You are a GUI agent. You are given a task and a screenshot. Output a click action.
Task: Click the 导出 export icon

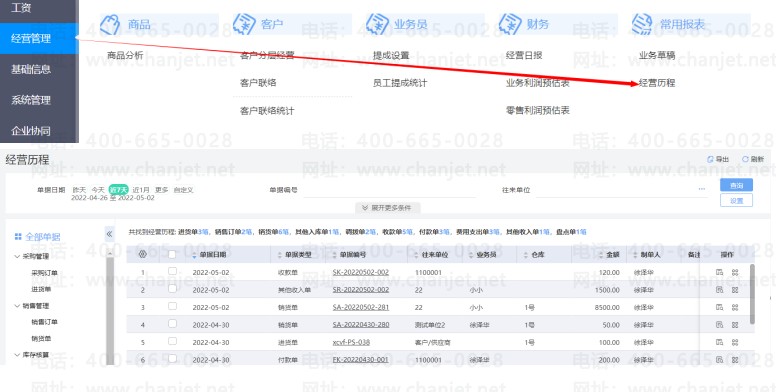click(x=710, y=159)
